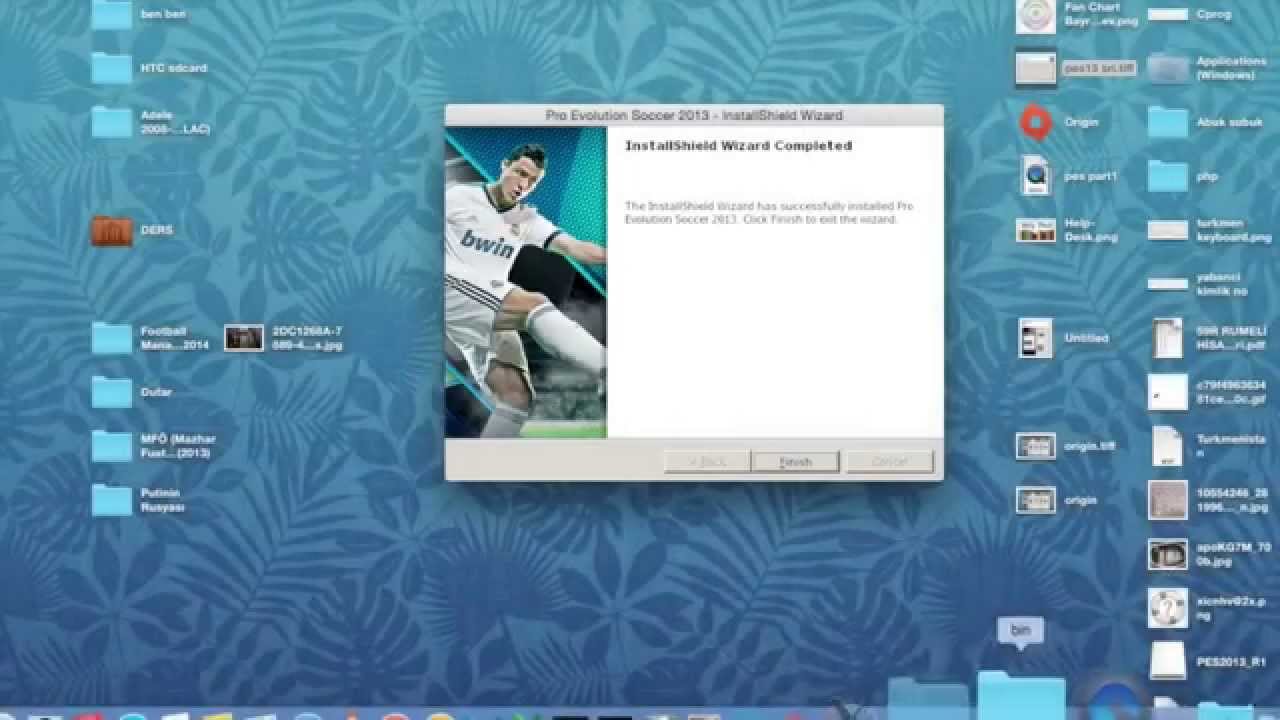Screen dimensions: 1280x720
Task: Select the 'yabanci kimlik no' file icon
Action: pyautogui.click(x=1168, y=284)
